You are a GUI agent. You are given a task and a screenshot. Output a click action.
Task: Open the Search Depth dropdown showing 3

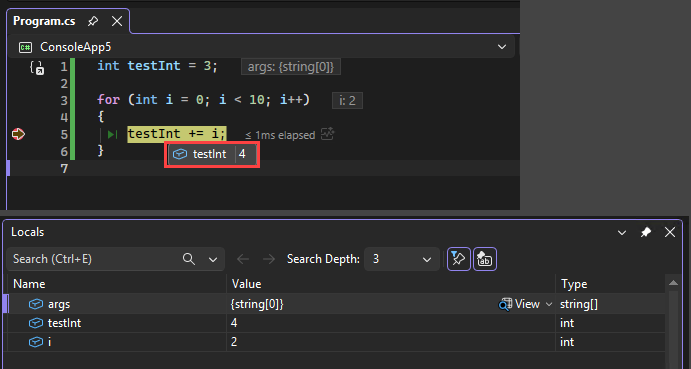402,259
